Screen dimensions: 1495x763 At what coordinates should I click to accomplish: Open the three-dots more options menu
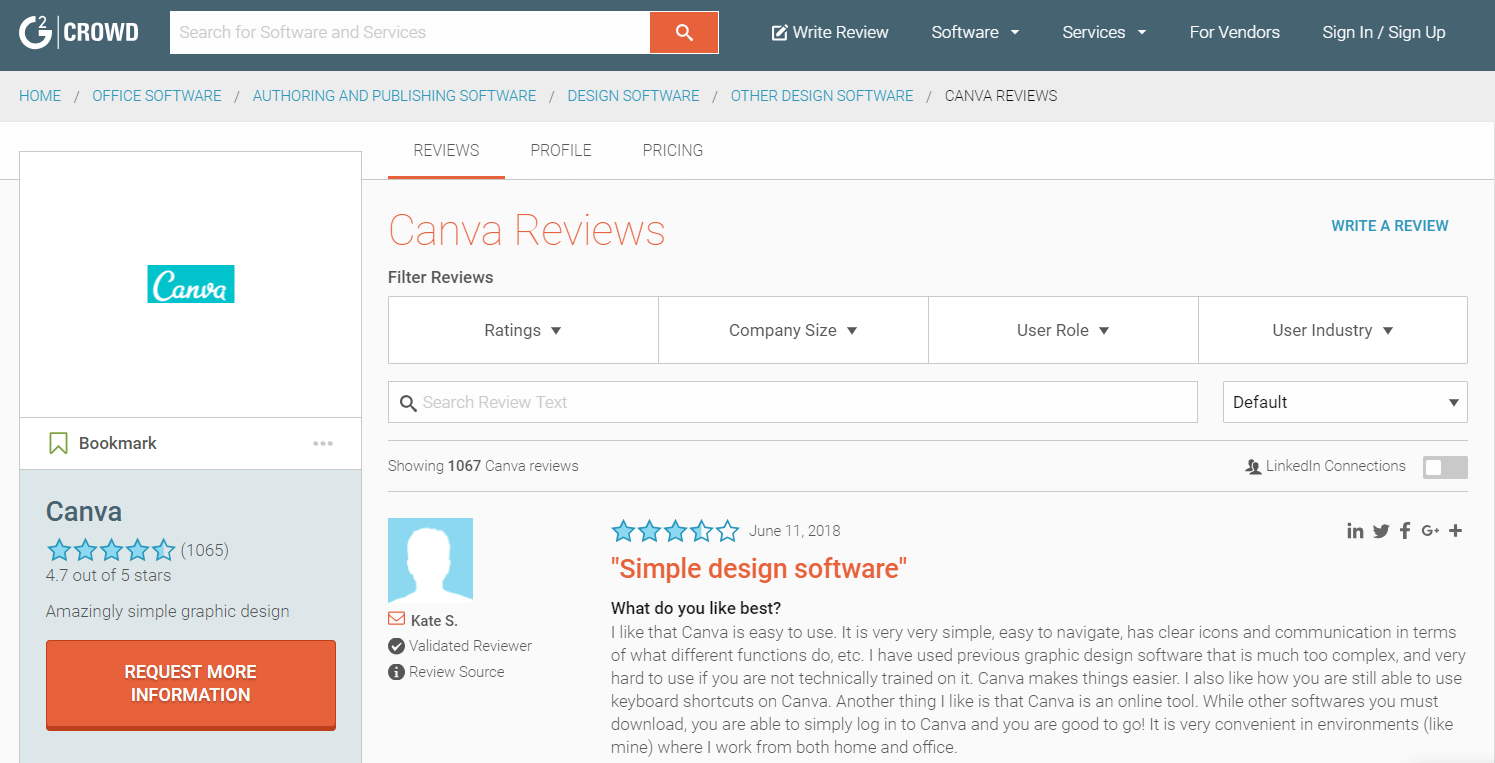coord(323,443)
